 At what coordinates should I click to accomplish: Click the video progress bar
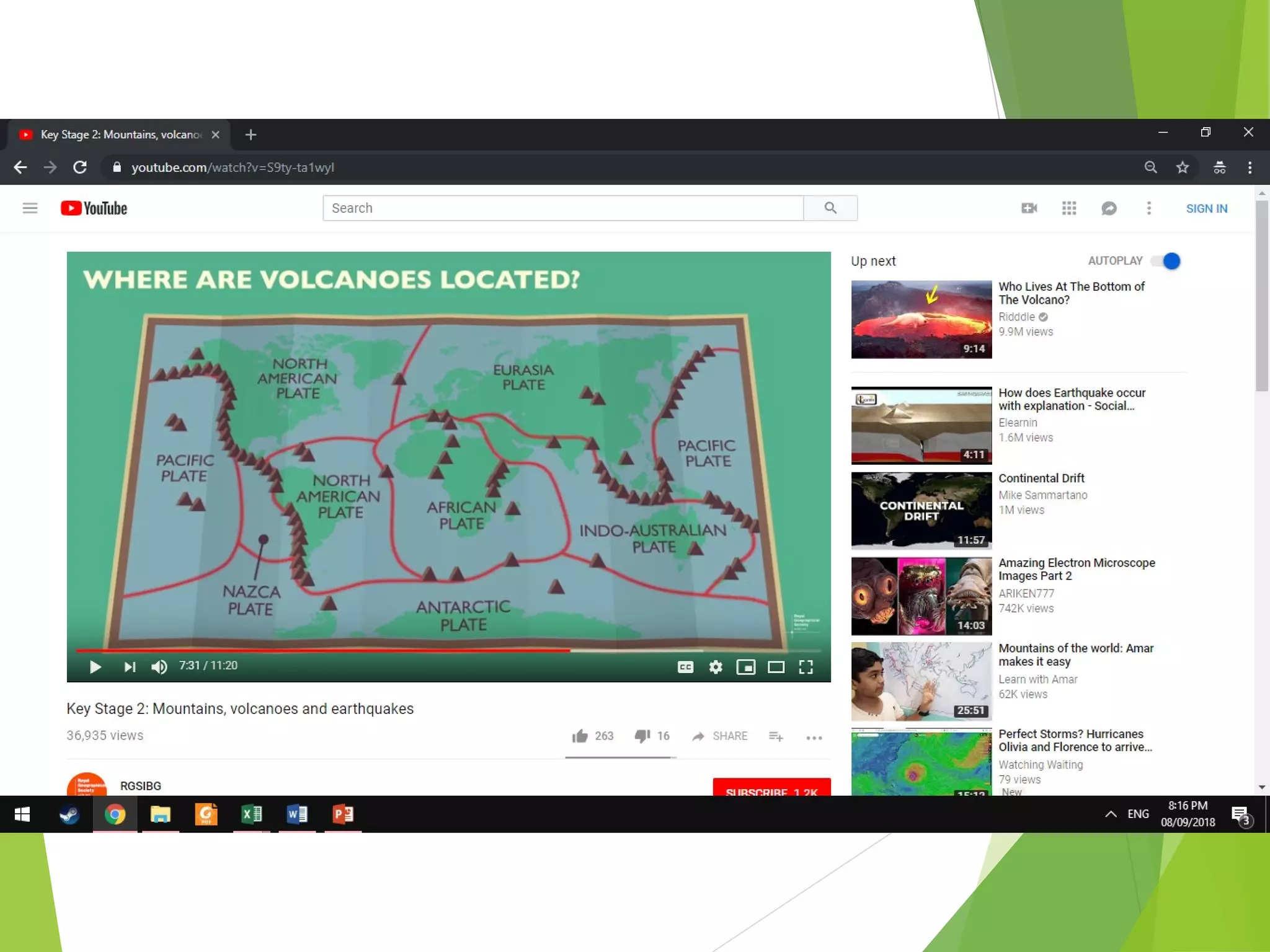tap(446, 651)
